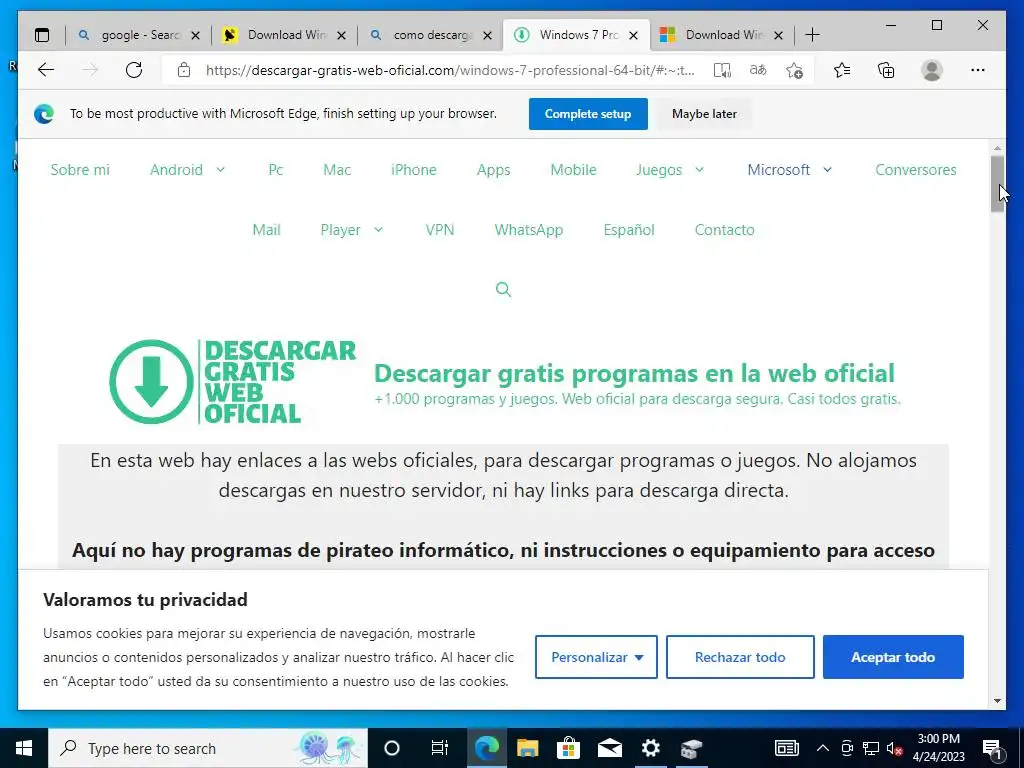Show hidden system tray icons
Screen dimensions: 1024x768
(823, 748)
